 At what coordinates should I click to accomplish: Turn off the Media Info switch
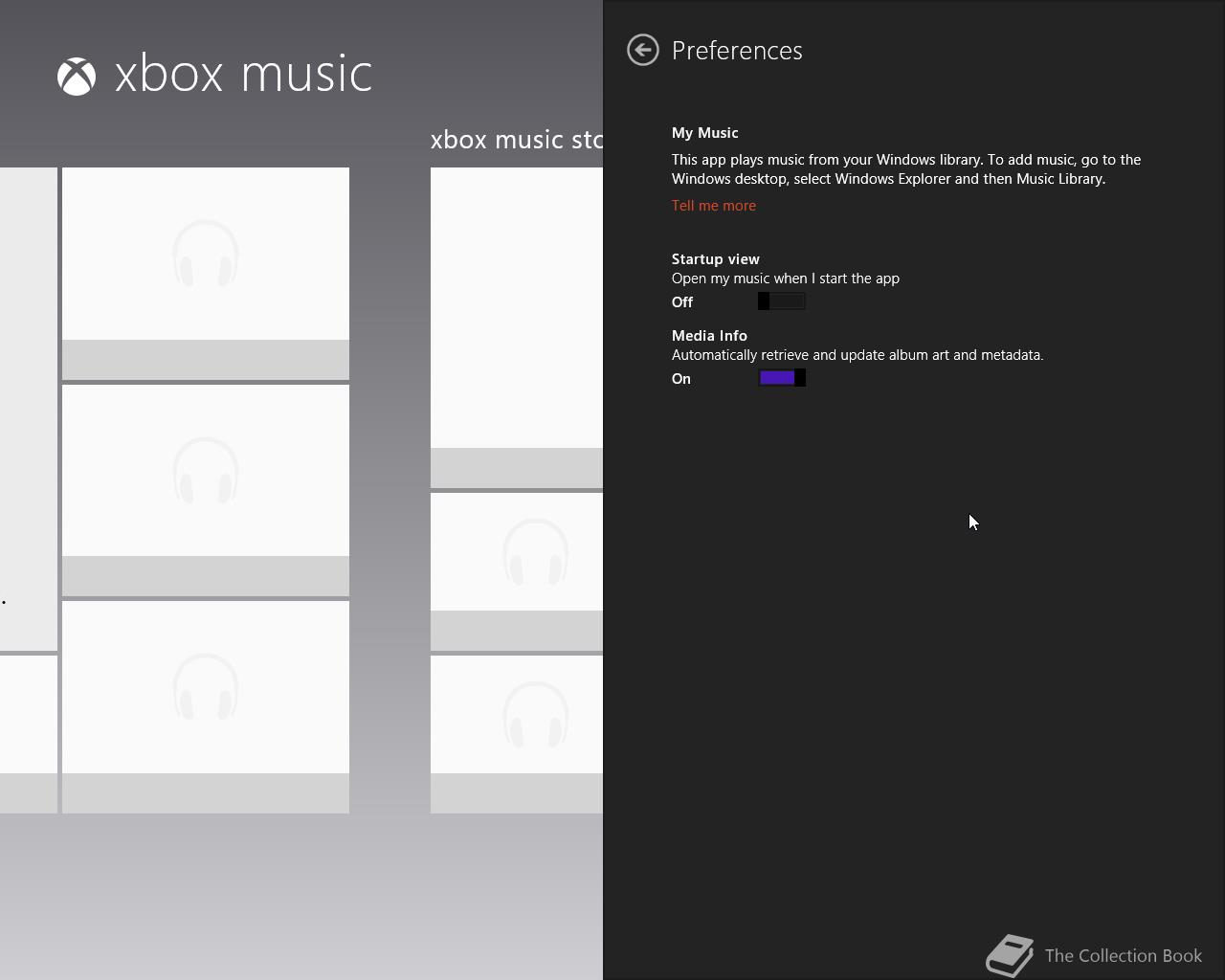[x=782, y=378]
